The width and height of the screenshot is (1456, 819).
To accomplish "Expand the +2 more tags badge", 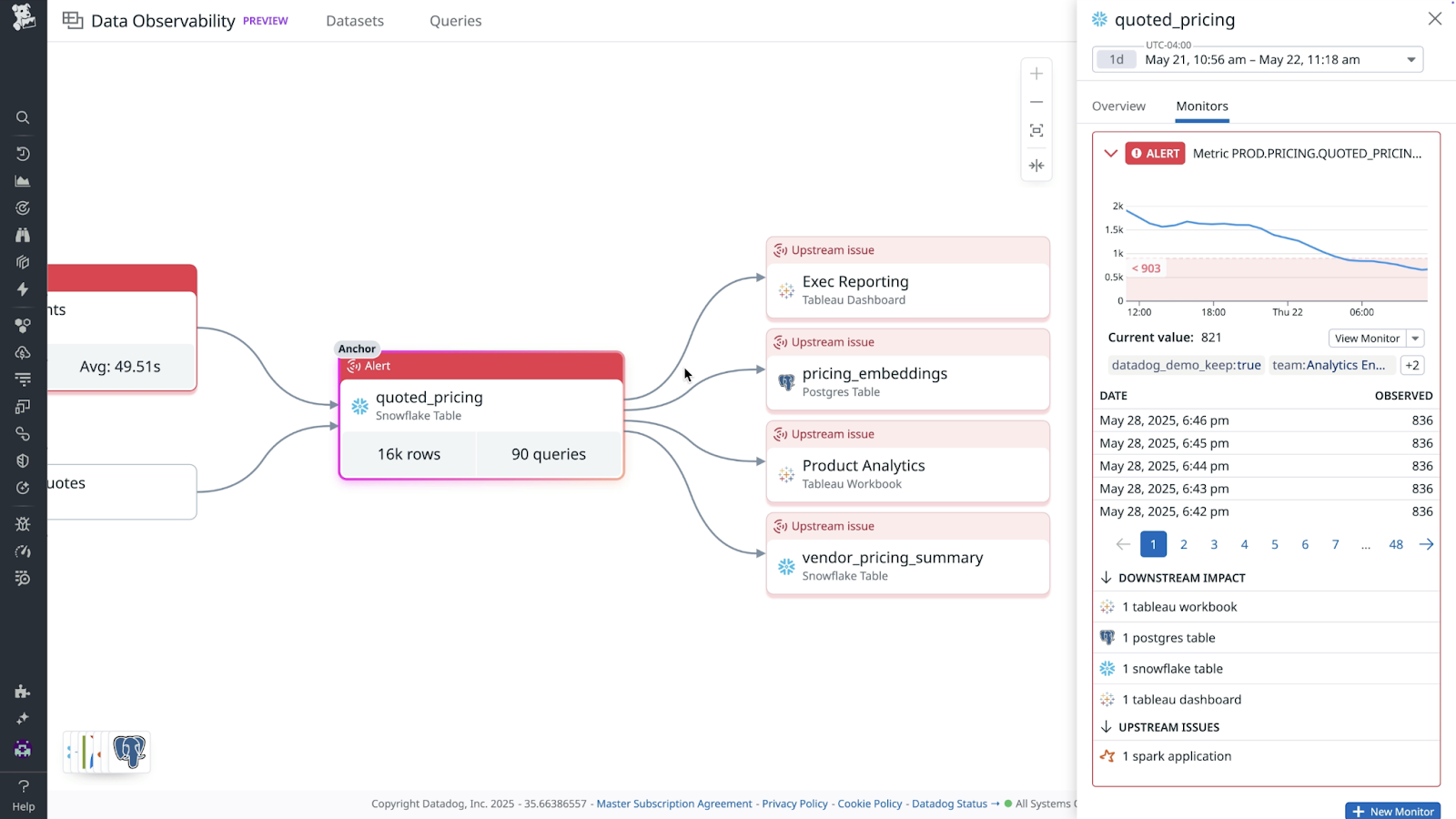I will [1412, 365].
